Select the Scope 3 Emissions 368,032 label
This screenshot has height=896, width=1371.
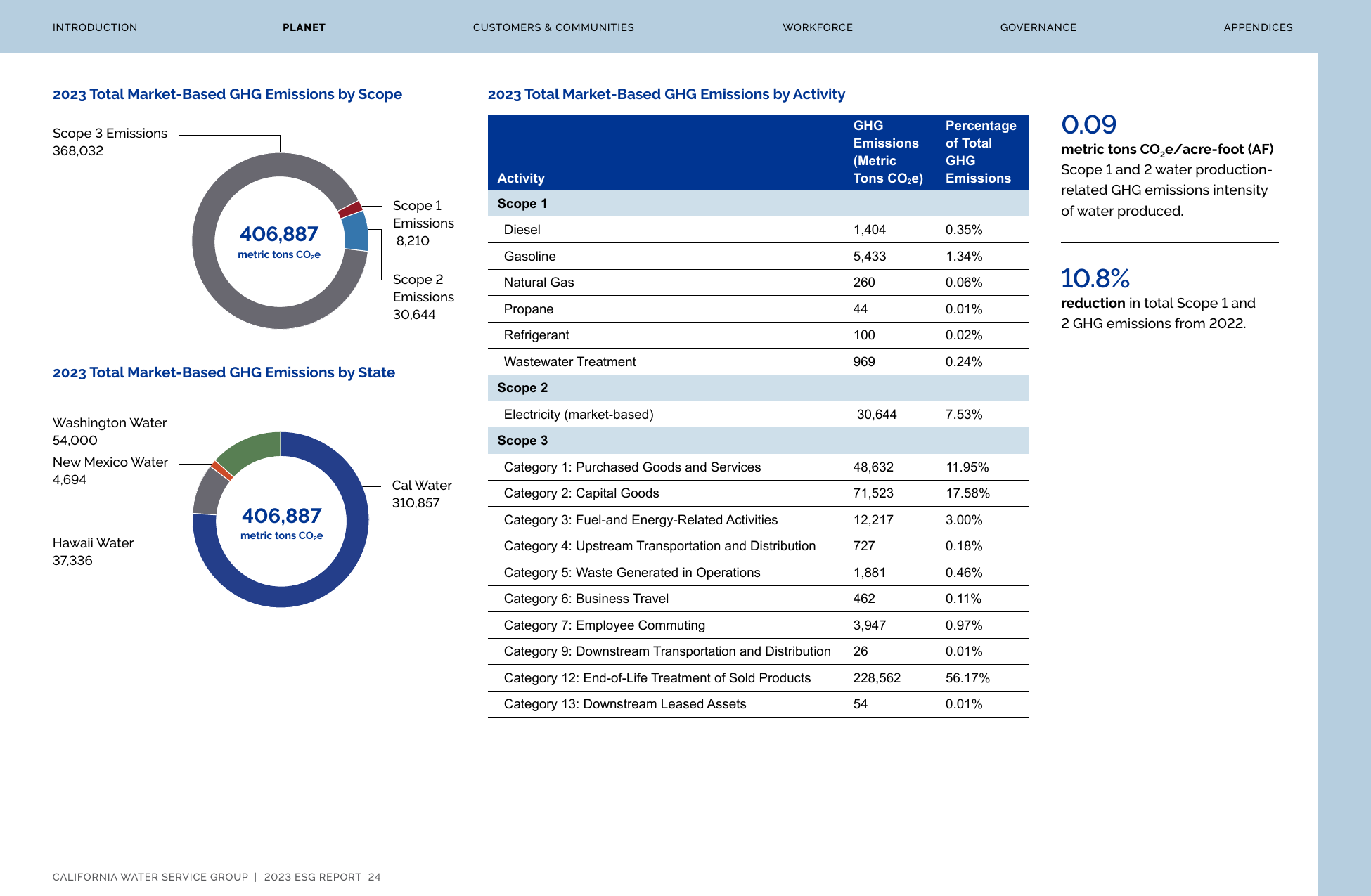pos(110,142)
